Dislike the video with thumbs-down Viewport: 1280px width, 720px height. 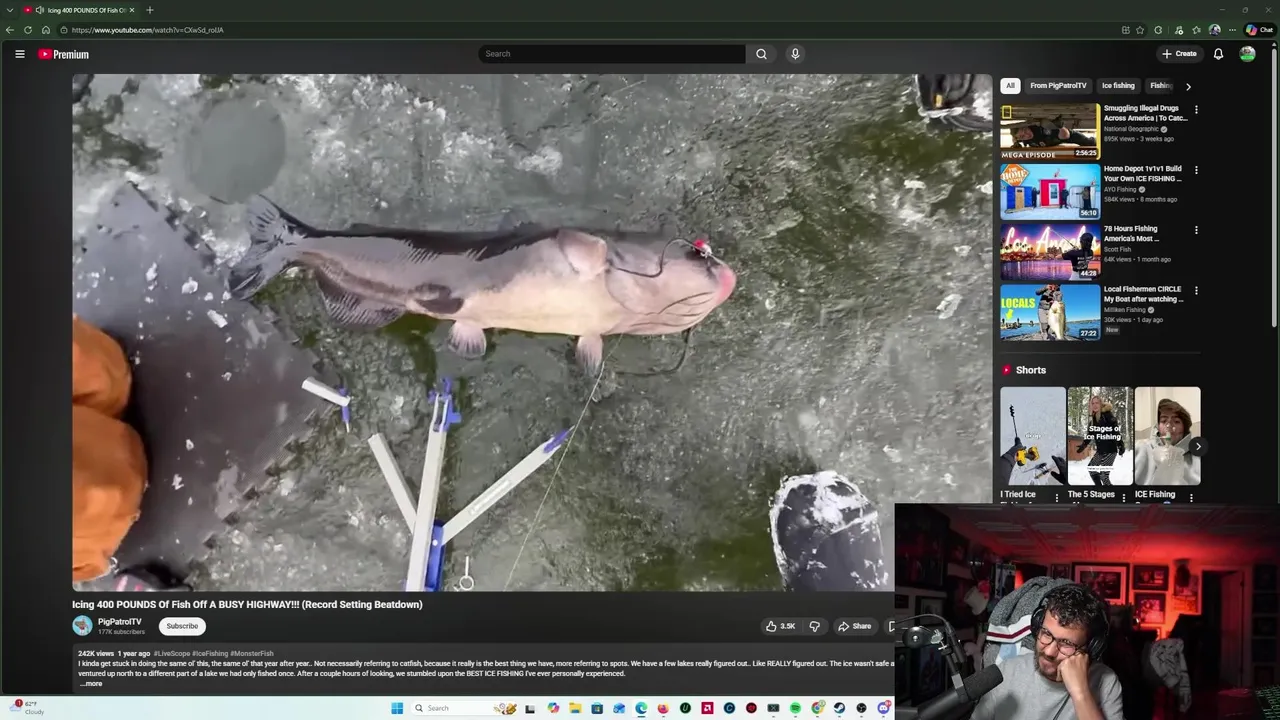[814, 626]
